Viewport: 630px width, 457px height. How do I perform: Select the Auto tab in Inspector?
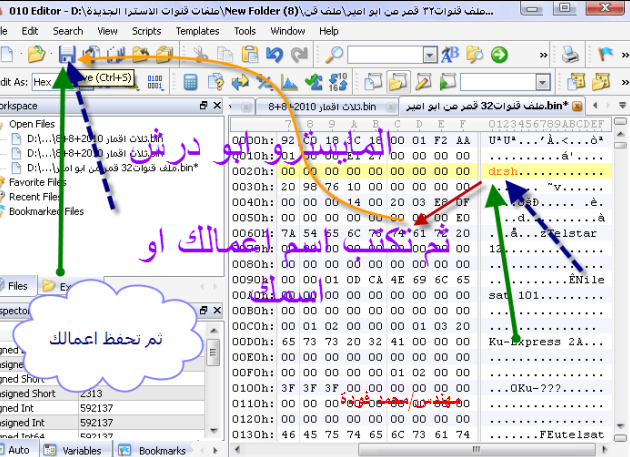[x=17, y=450]
